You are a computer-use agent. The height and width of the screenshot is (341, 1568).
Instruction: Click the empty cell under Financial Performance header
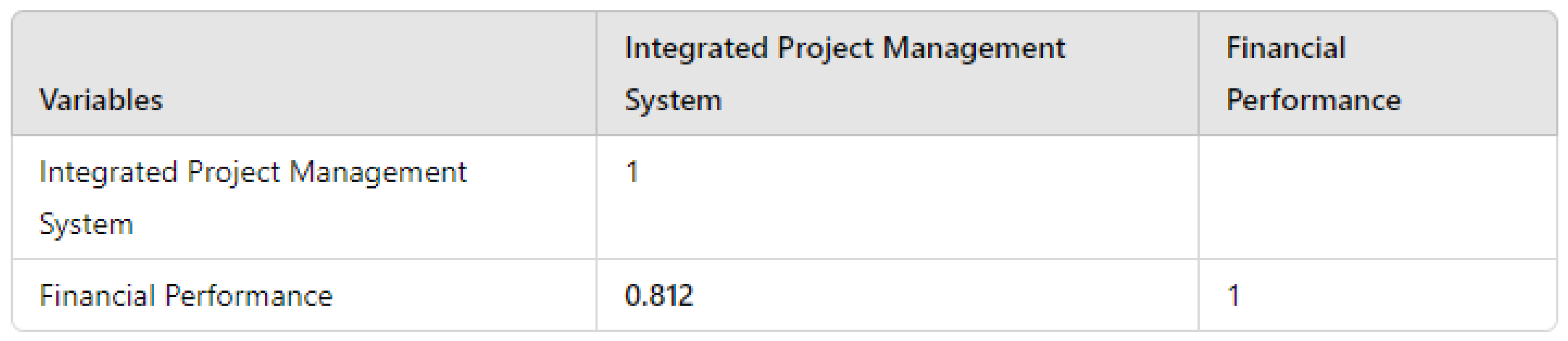click(x=1377, y=197)
